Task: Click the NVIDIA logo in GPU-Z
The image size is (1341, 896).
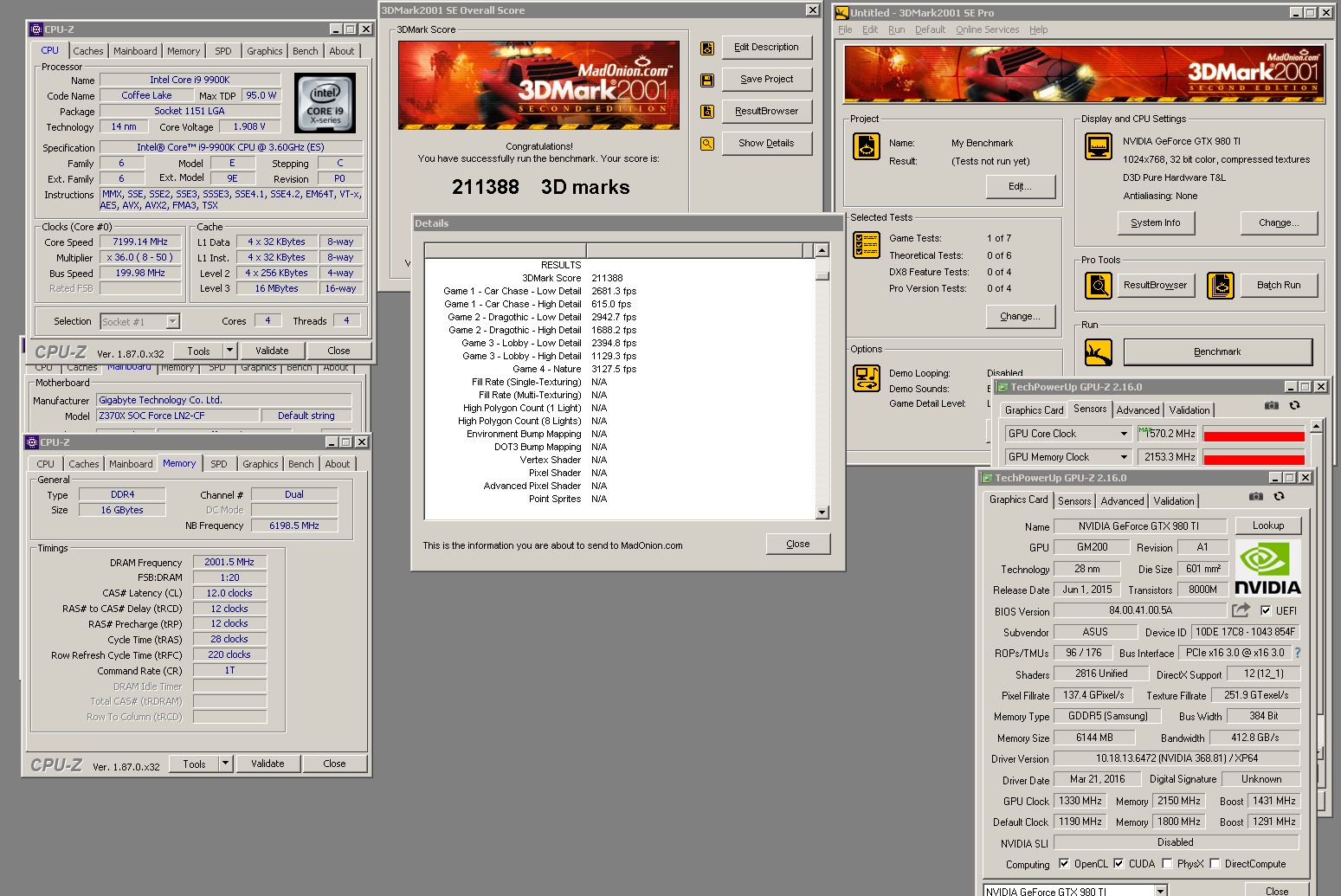Action: coord(1267,568)
